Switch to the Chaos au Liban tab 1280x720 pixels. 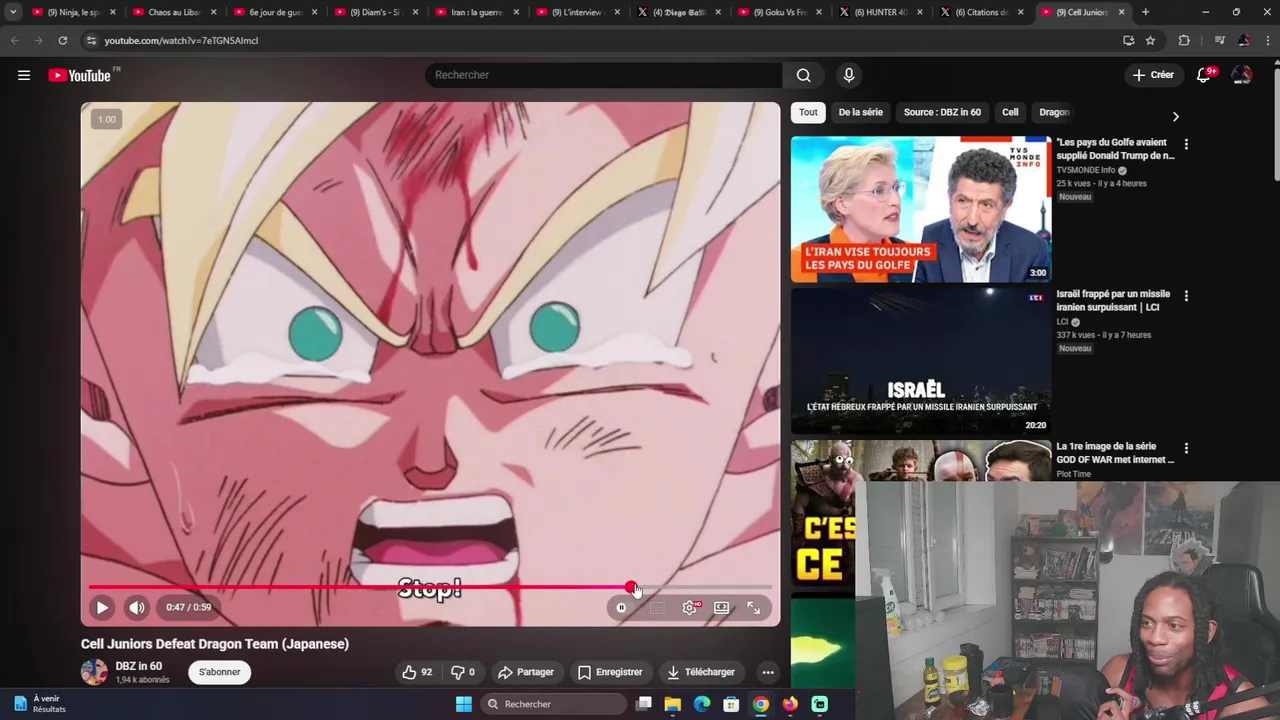point(172,12)
